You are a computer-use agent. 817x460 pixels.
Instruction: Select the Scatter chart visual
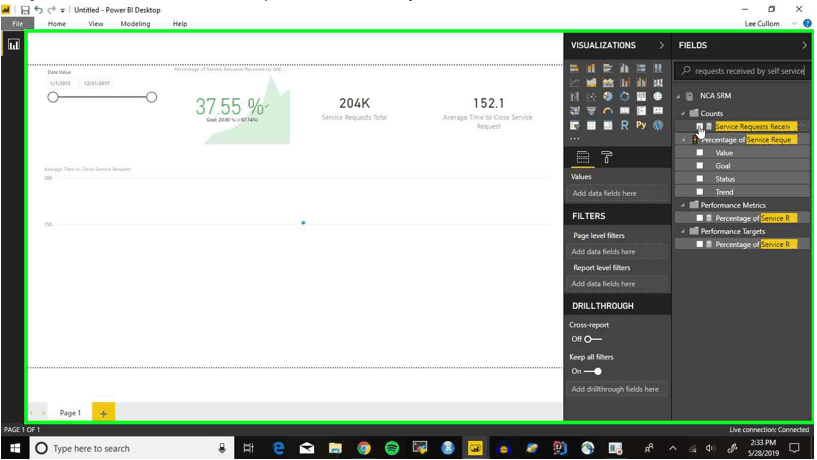click(x=591, y=96)
